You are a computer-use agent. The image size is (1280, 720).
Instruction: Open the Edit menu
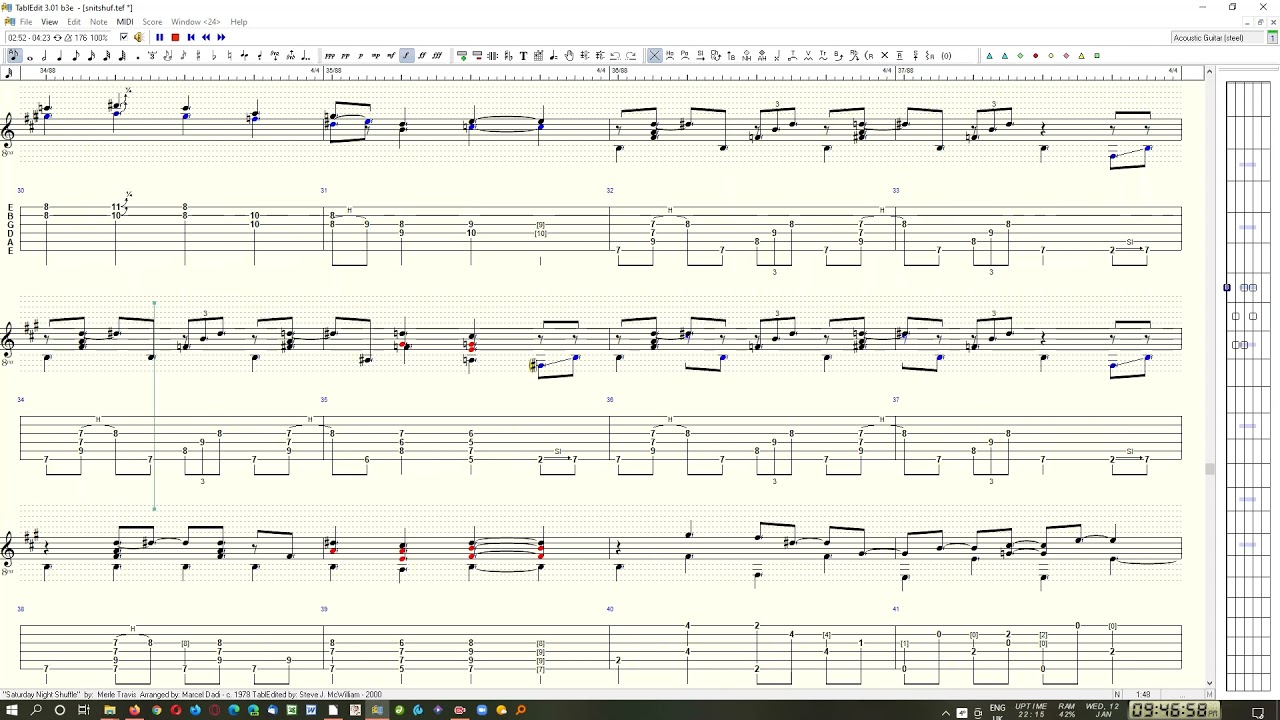pos(74,22)
